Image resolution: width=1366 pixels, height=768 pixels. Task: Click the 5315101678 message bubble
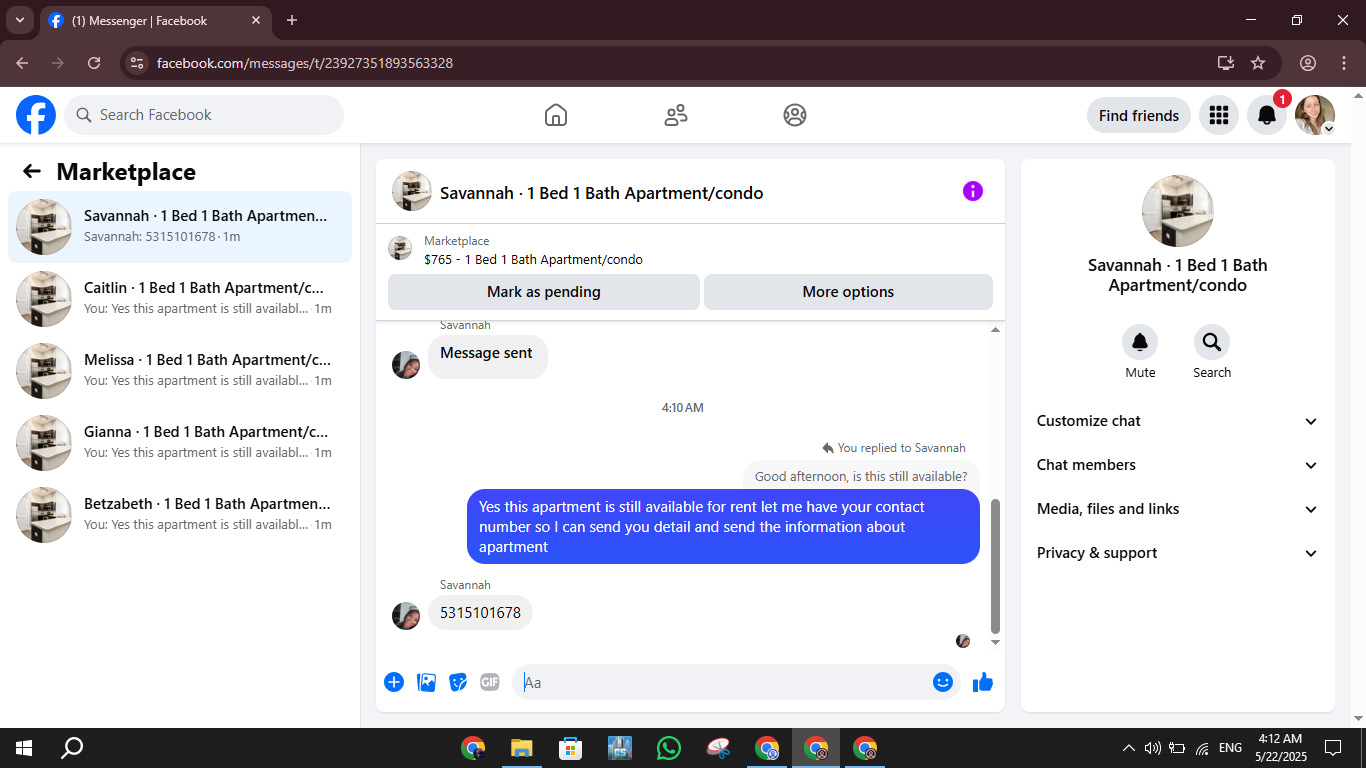click(x=480, y=613)
